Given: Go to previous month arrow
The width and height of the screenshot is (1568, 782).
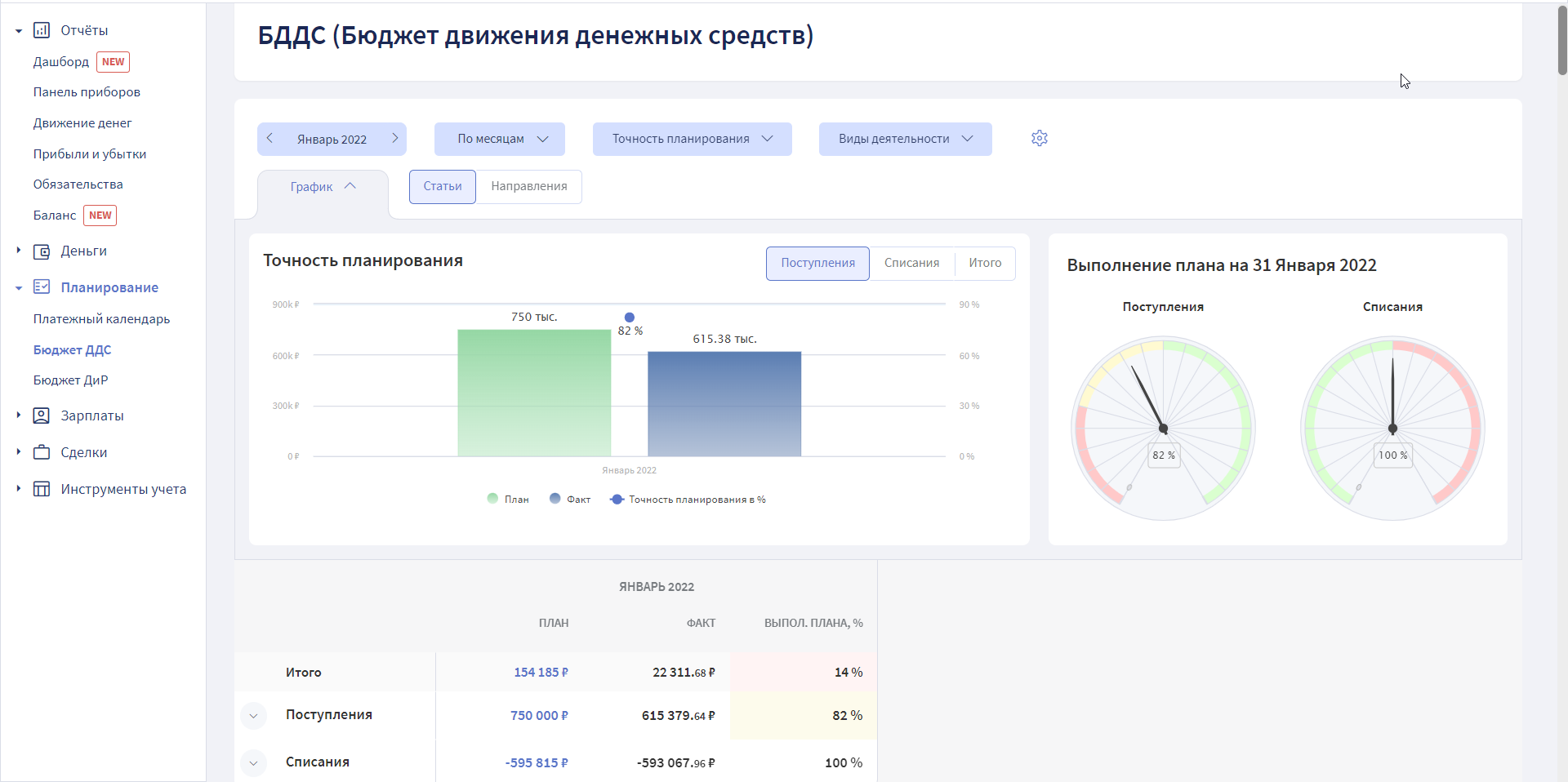Looking at the screenshot, I should point(269,138).
